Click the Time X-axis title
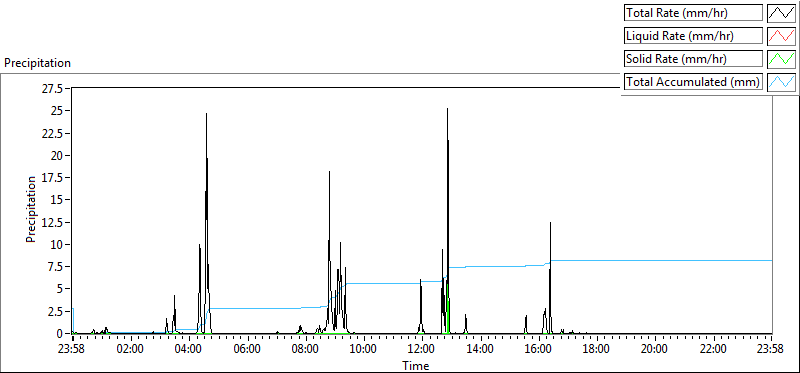800x373 pixels. [x=415, y=365]
